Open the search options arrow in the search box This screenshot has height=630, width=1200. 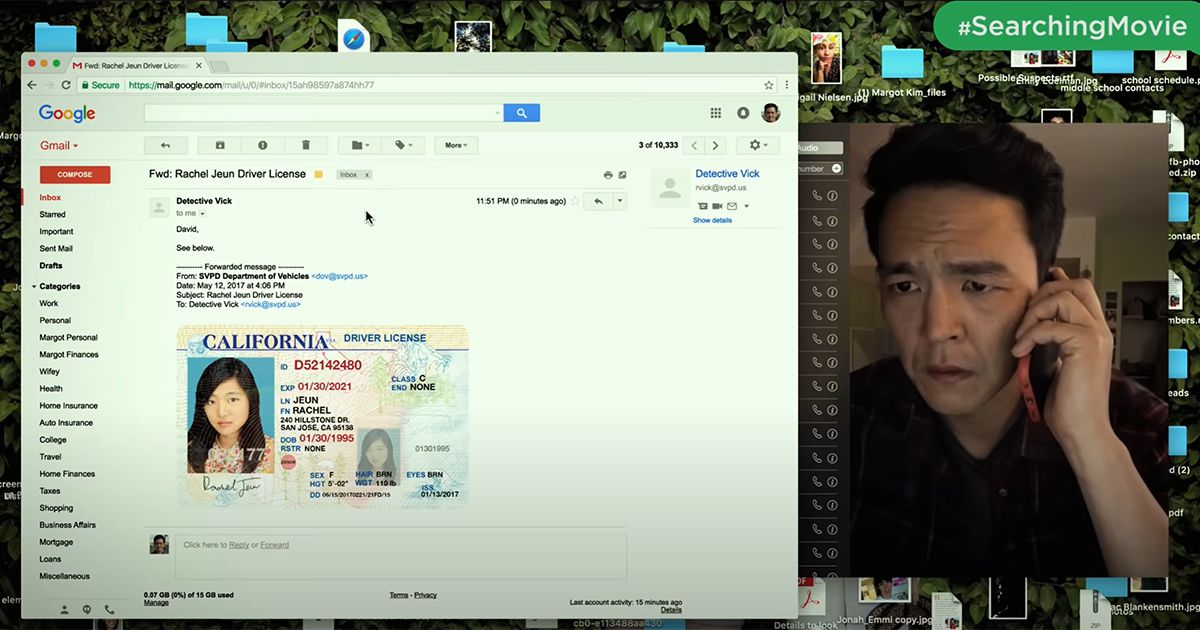[497, 113]
